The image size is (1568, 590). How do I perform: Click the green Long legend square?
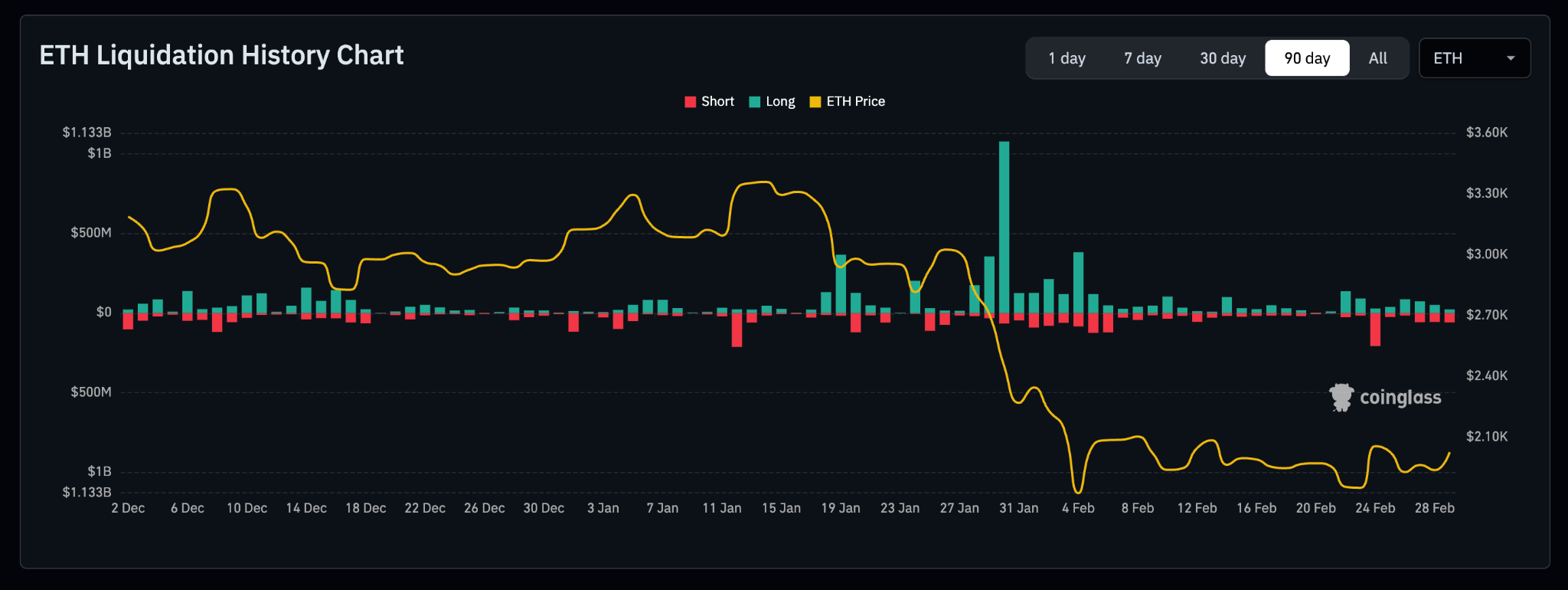pos(754,102)
